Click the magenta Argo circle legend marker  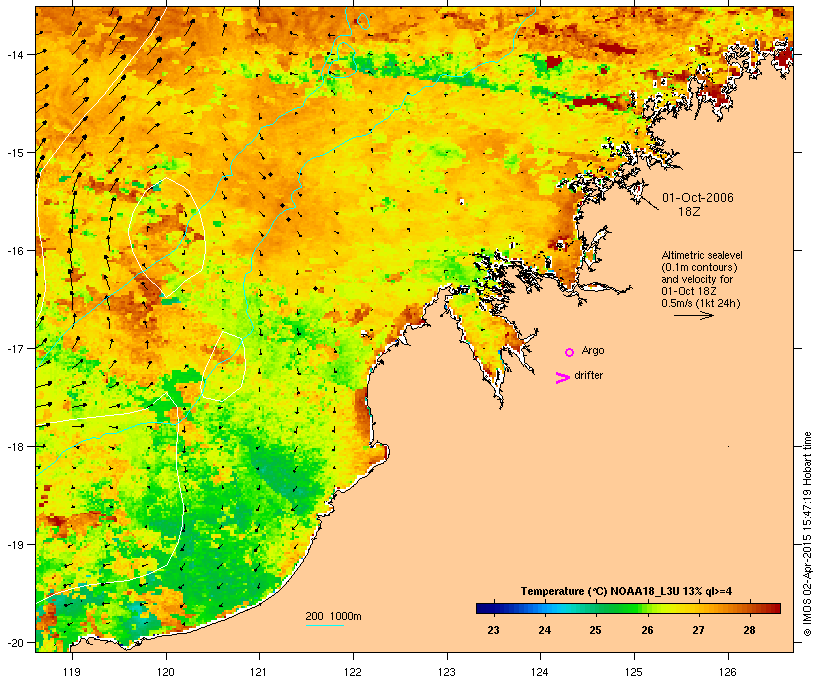[570, 352]
